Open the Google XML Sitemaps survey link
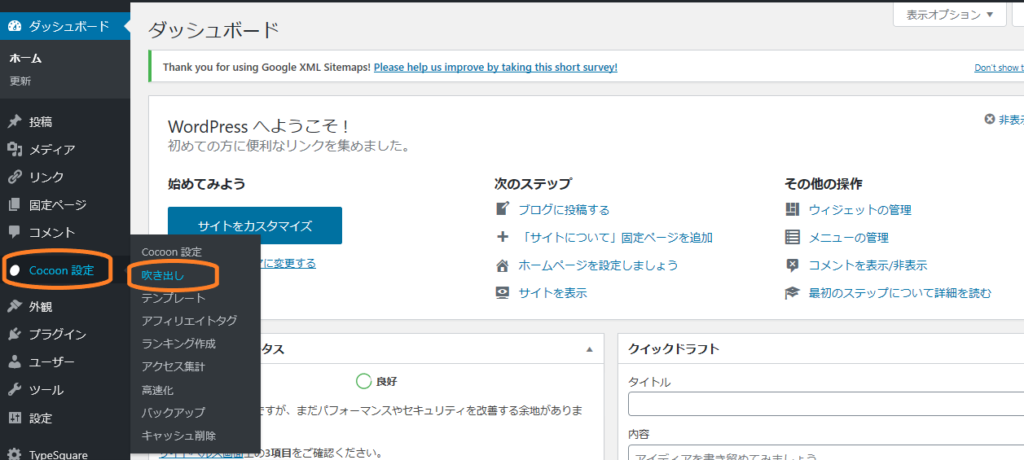 pyautogui.click(x=496, y=67)
